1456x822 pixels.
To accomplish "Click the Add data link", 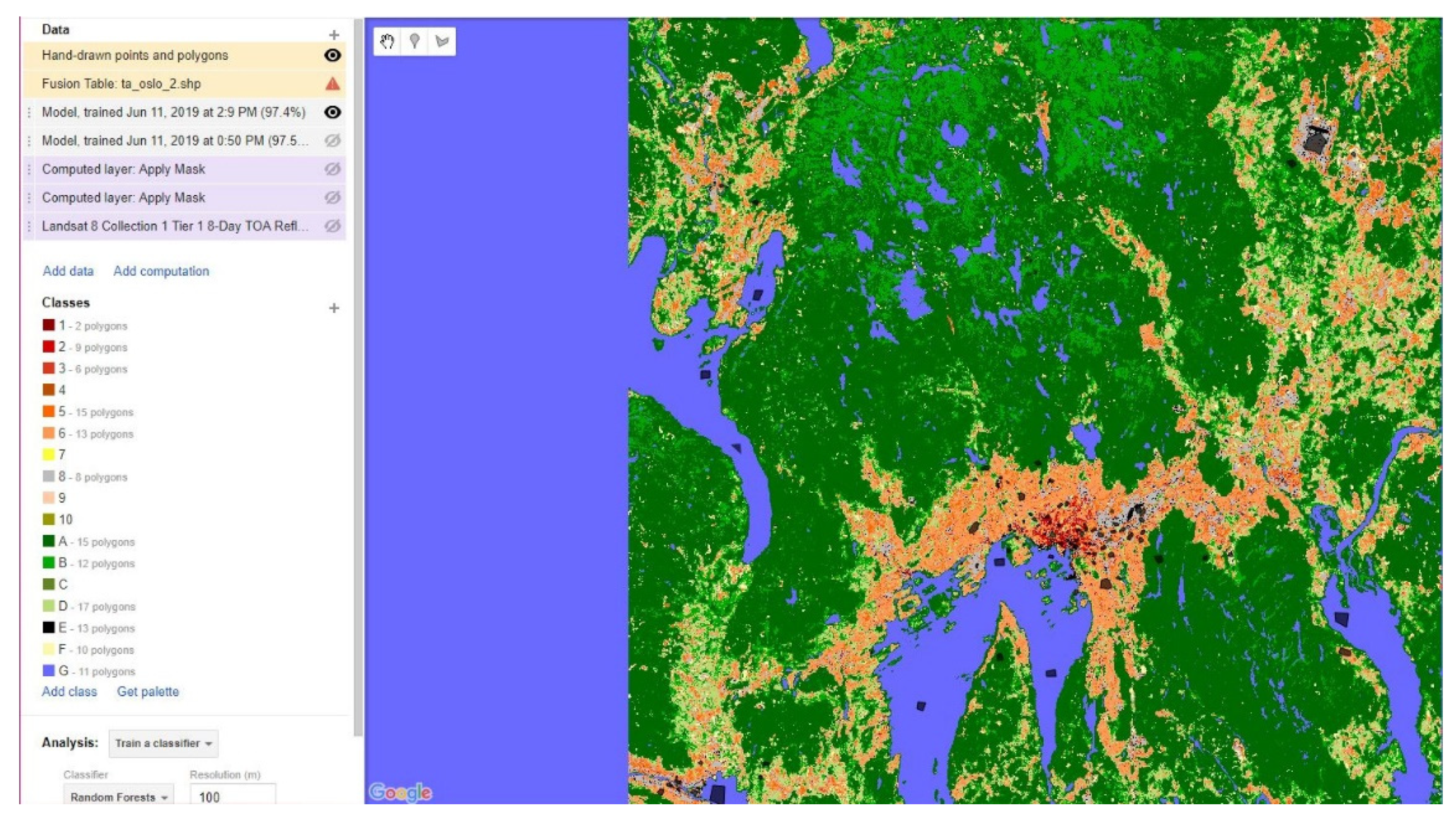I will pos(68,271).
